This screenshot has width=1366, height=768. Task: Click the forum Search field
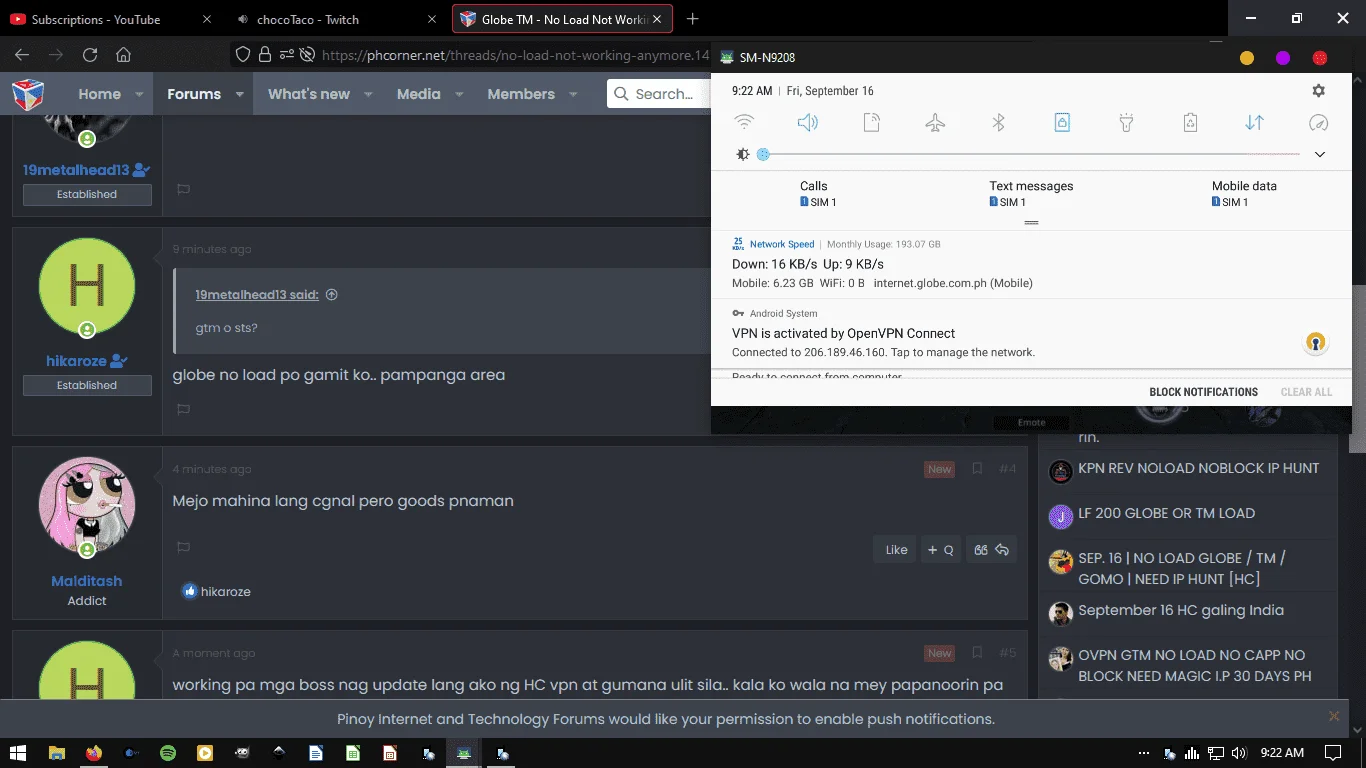(x=657, y=94)
